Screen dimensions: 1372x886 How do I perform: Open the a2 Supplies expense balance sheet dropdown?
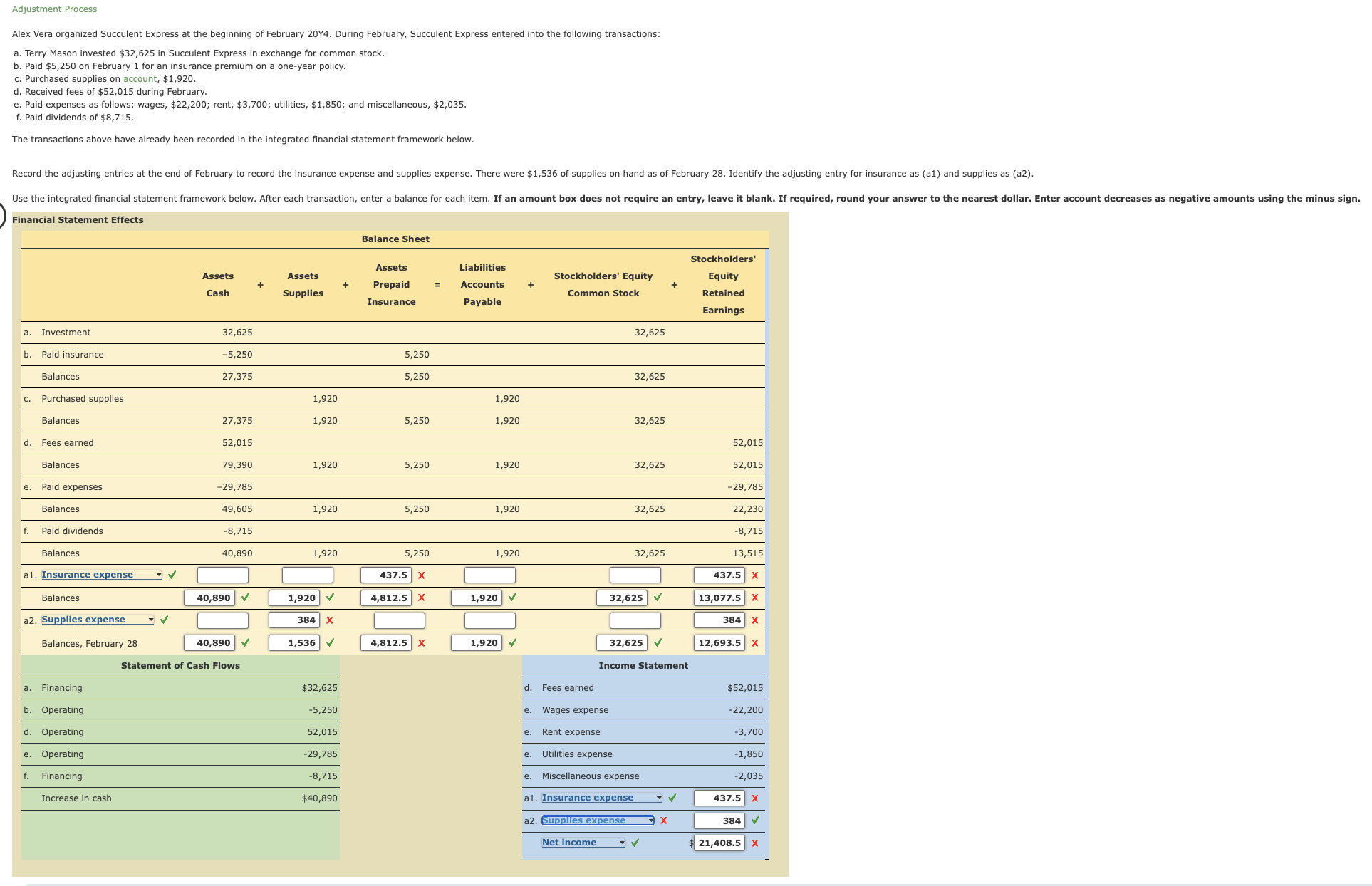pyautogui.click(x=98, y=620)
